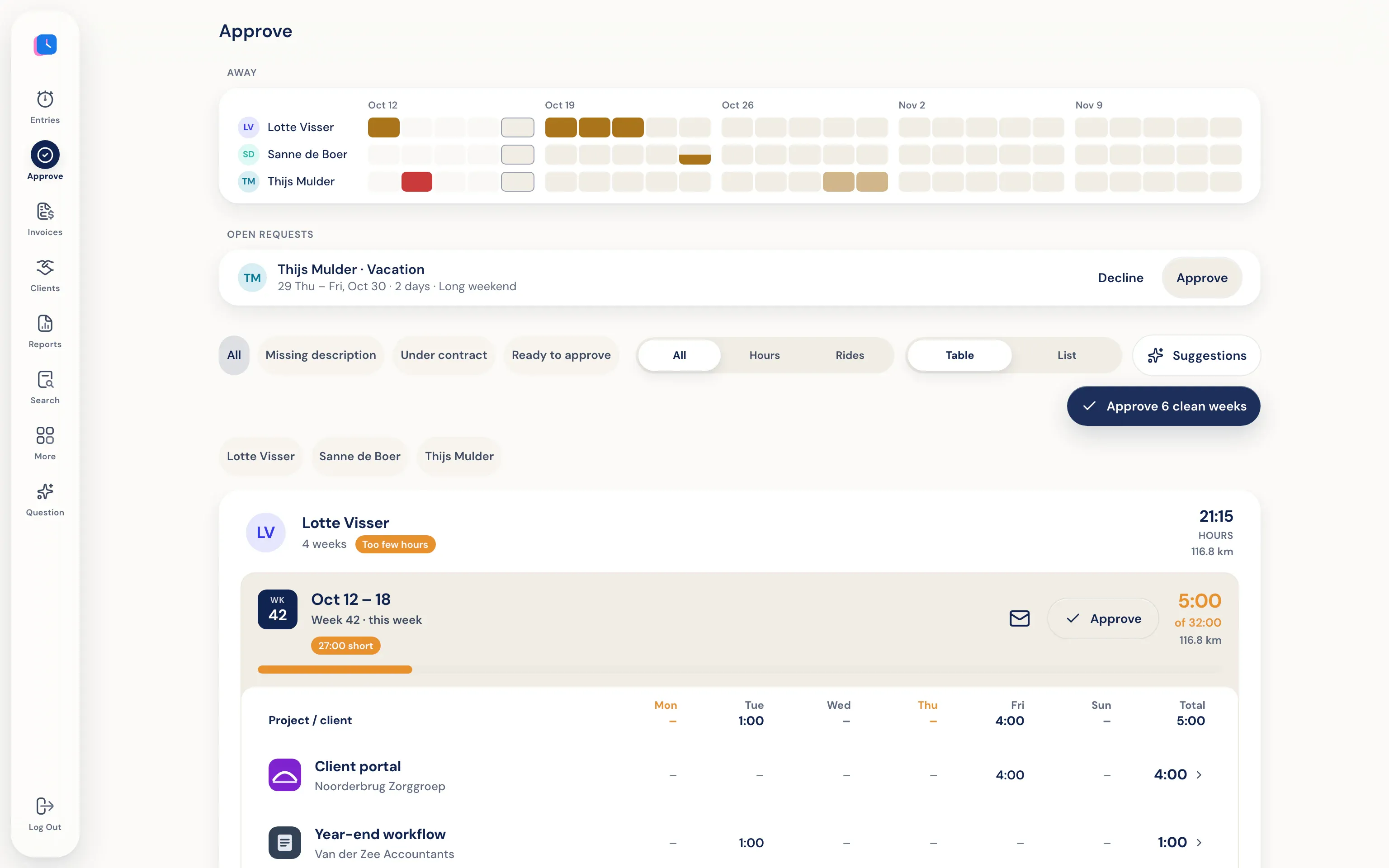The height and width of the screenshot is (868, 1389).
Task: Switch entry type to Hours
Action: (x=765, y=355)
